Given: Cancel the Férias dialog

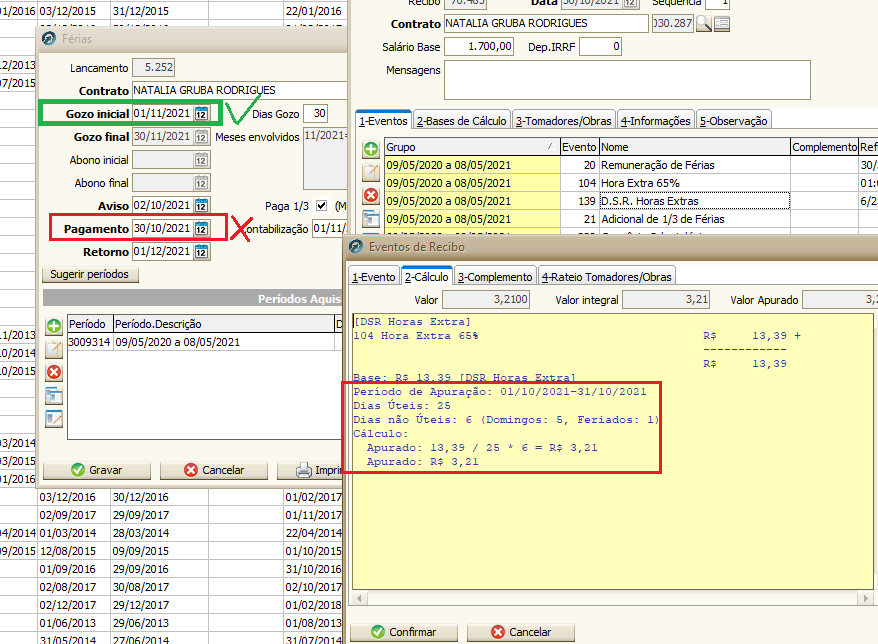Looking at the screenshot, I should (x=214, y=470).
